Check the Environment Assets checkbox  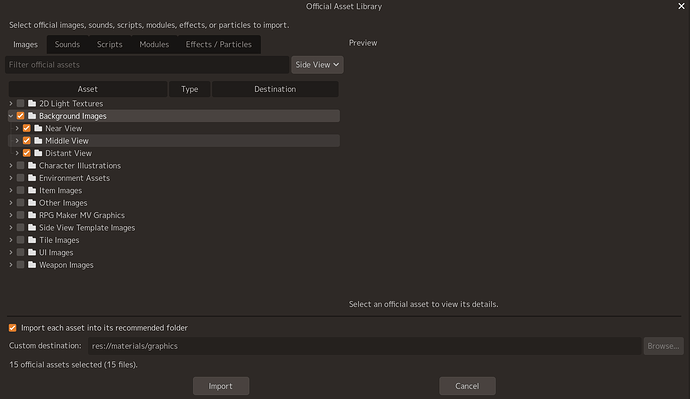20,178
